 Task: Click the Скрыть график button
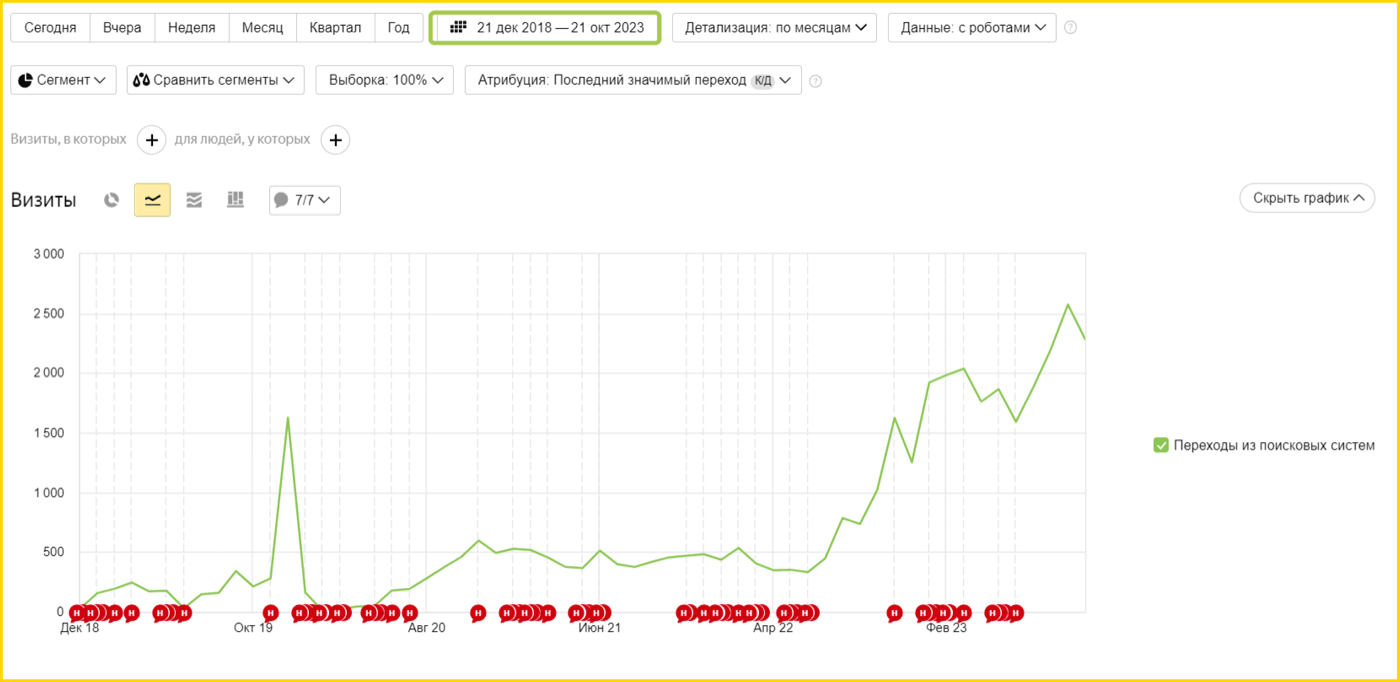(x=1307, y=198)
